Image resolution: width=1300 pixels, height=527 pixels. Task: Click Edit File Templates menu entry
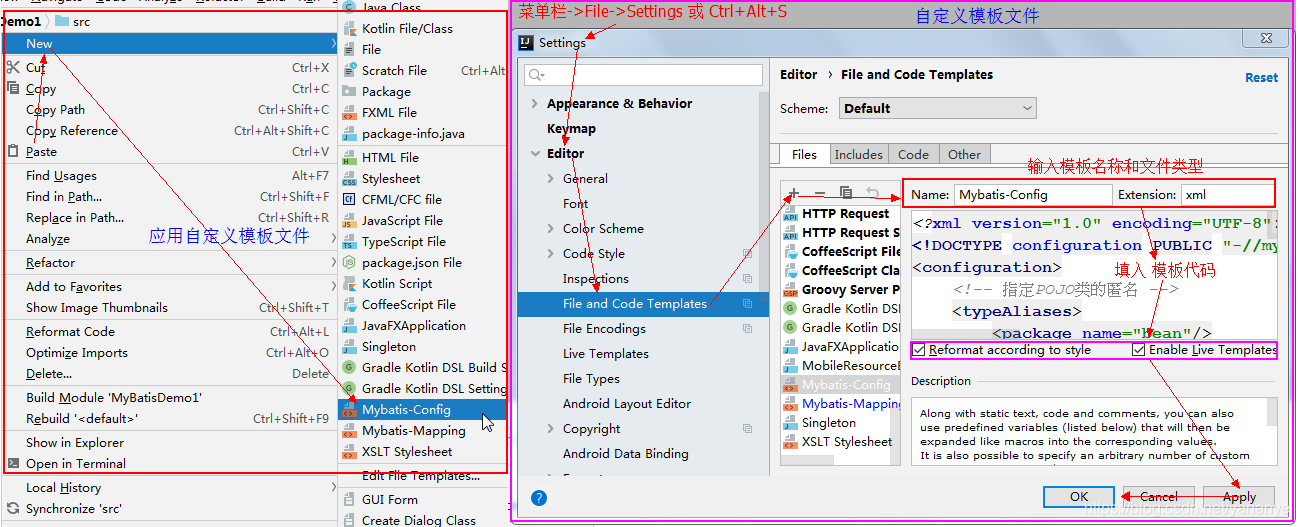point(422,475)
